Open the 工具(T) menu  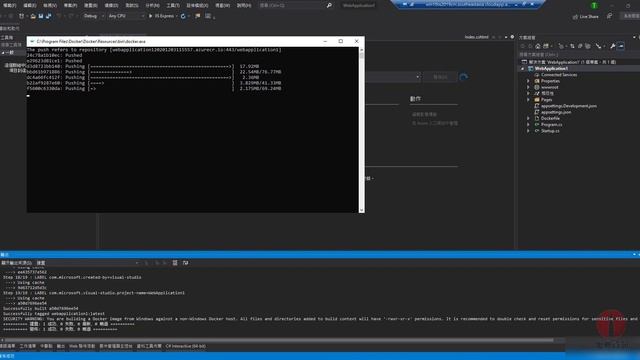[x=173, y=5]
